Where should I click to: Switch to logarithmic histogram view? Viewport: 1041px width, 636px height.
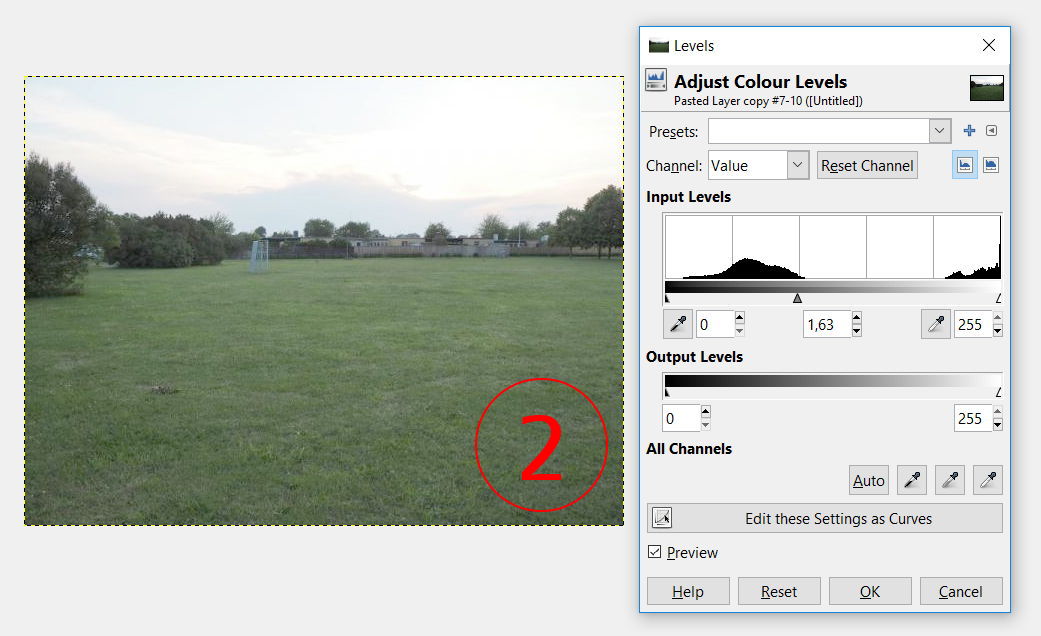click(991, 165)
